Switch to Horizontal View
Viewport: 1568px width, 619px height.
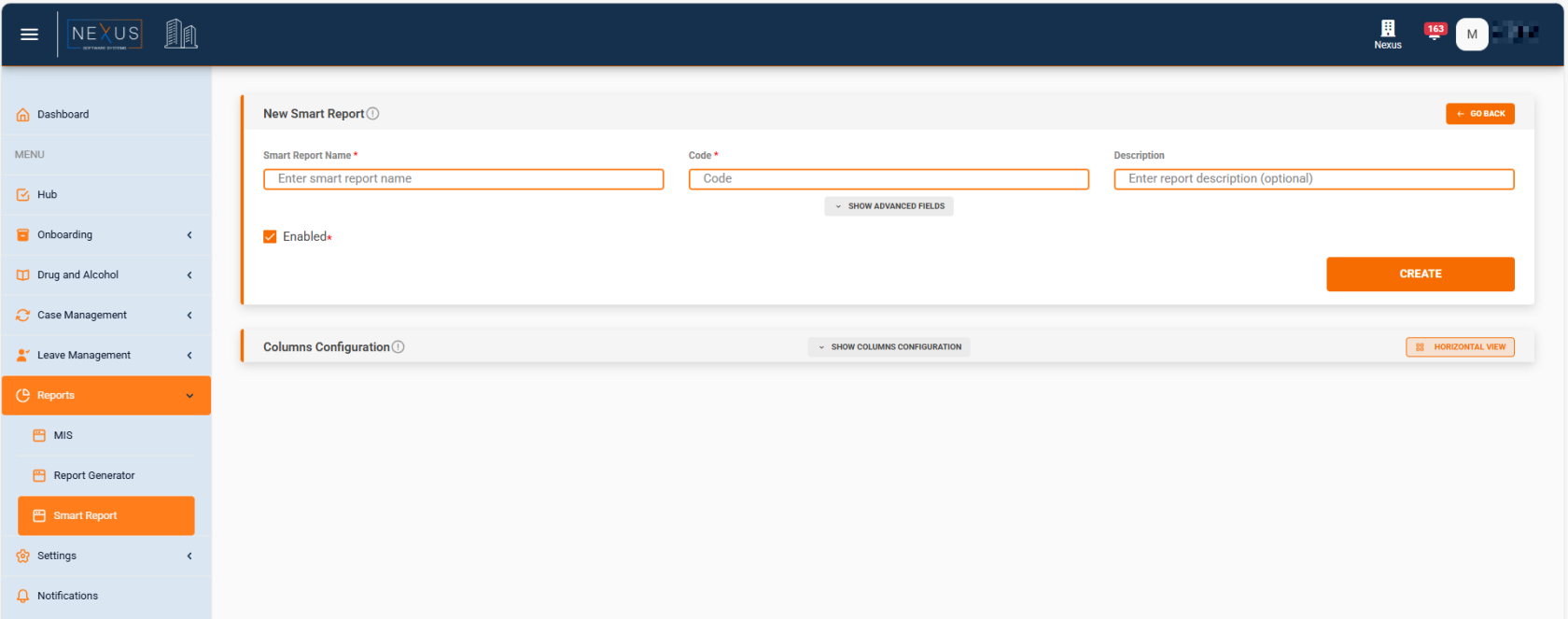pyautogui.click(x=1460, y=347)
